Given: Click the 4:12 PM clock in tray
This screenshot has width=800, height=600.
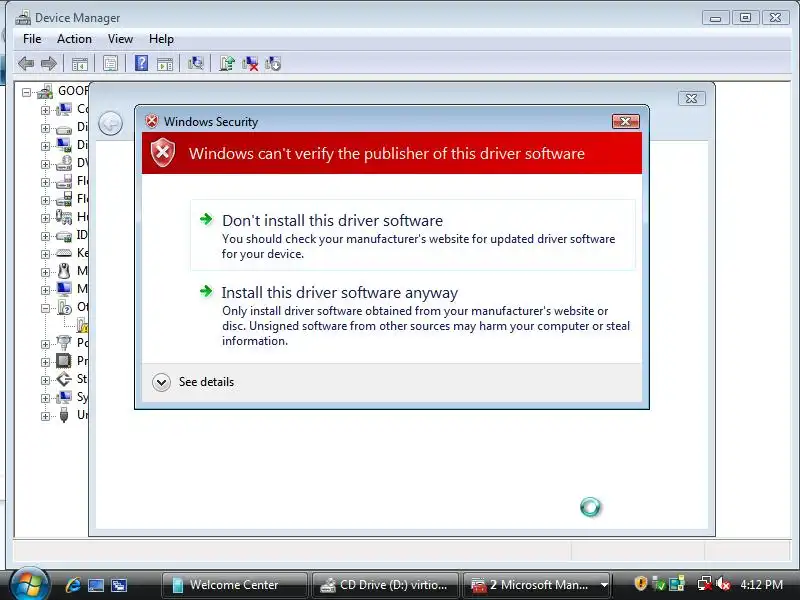Looking at the screenshot, I should (761, 584).
